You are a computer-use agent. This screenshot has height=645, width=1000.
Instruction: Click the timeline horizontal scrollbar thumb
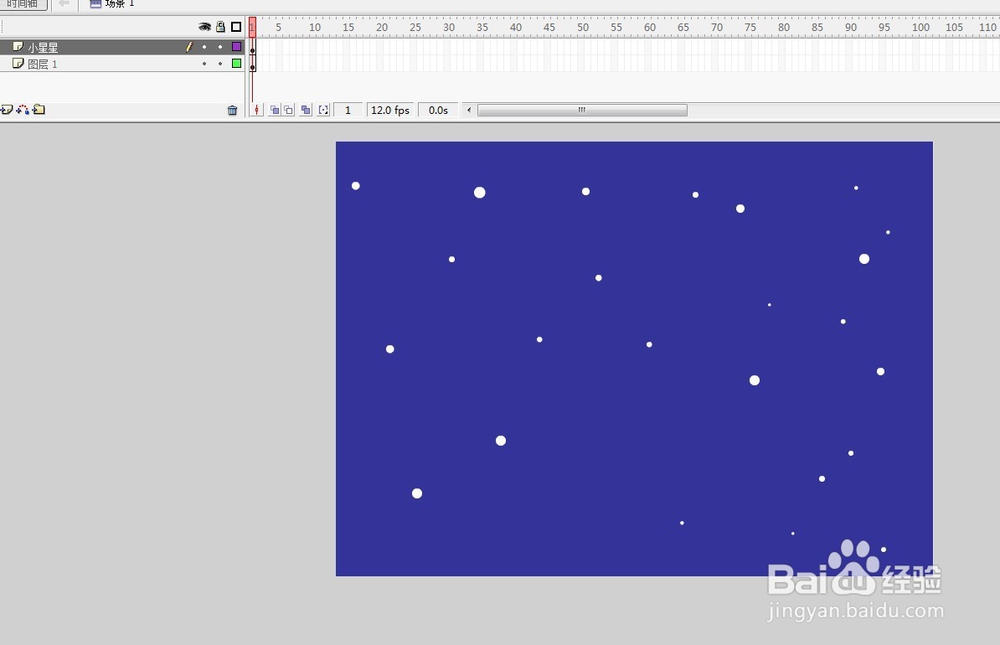(x=582, y=110)
